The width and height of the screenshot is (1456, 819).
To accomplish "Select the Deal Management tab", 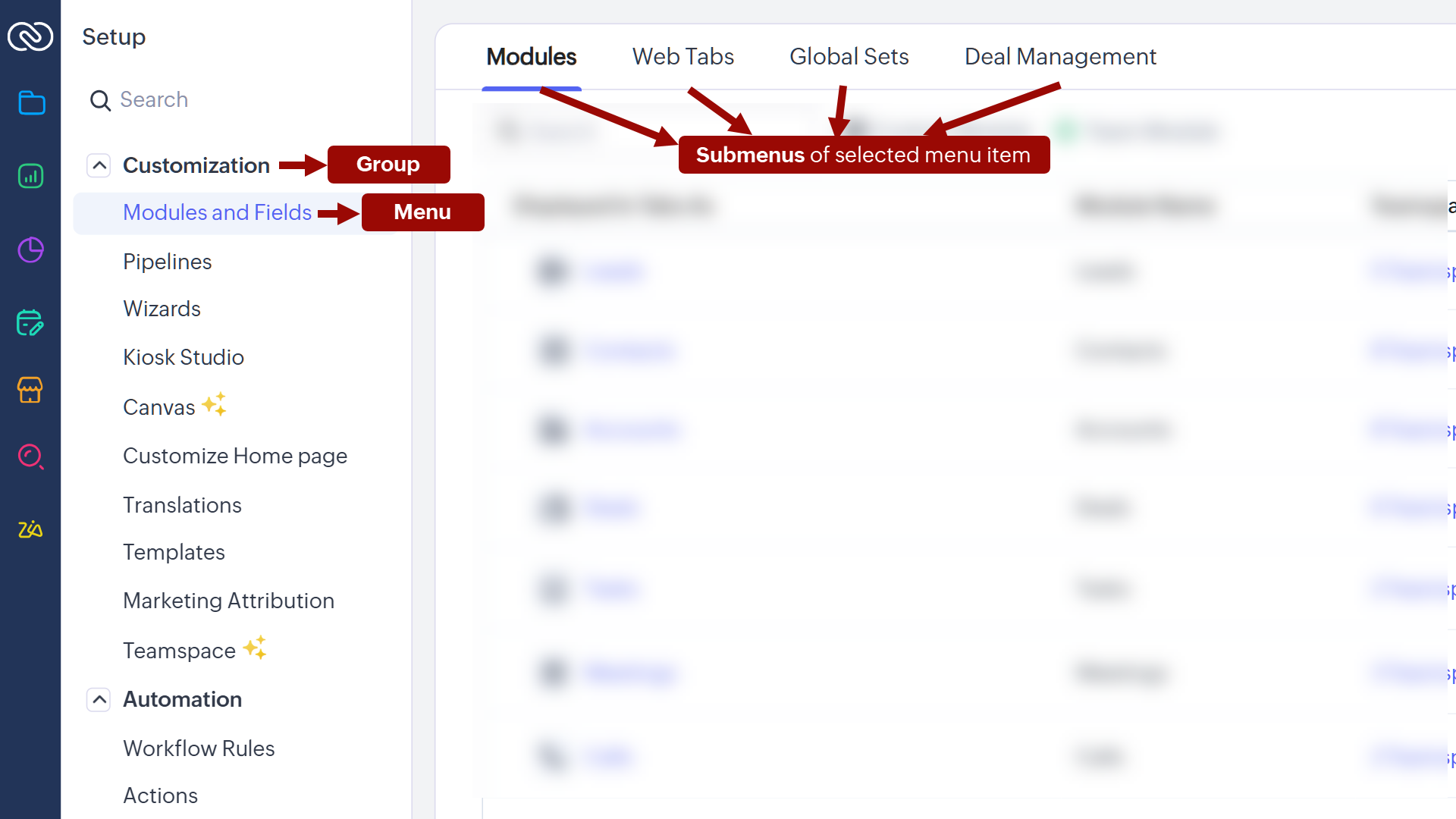I will tap(1059, 56).
